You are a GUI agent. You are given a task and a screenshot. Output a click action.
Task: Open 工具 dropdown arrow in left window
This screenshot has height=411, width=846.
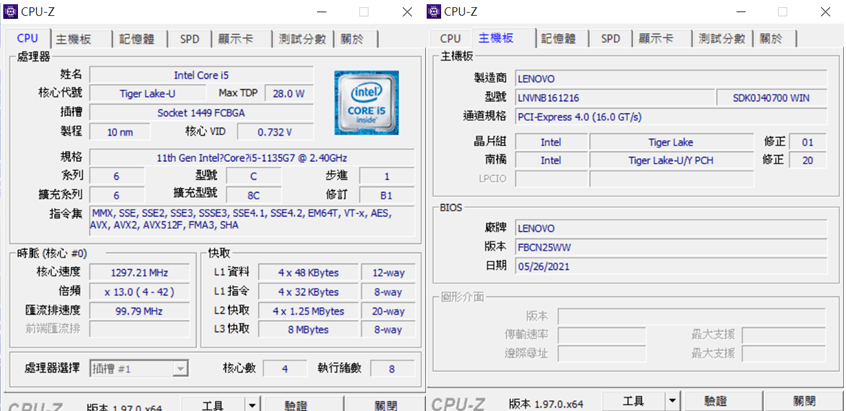coord(252,403)
